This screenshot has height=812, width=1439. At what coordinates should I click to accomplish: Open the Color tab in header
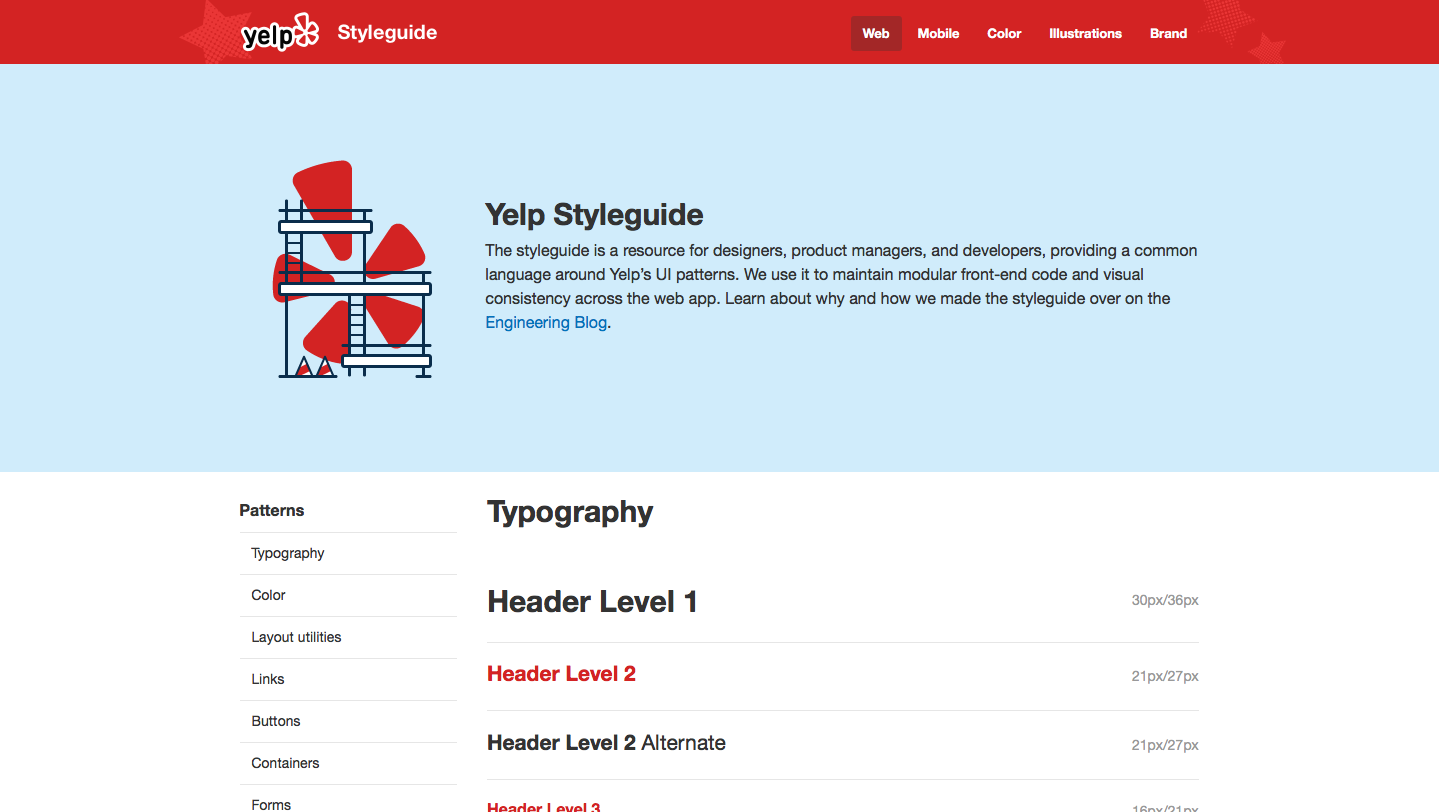click(1004, 33)
